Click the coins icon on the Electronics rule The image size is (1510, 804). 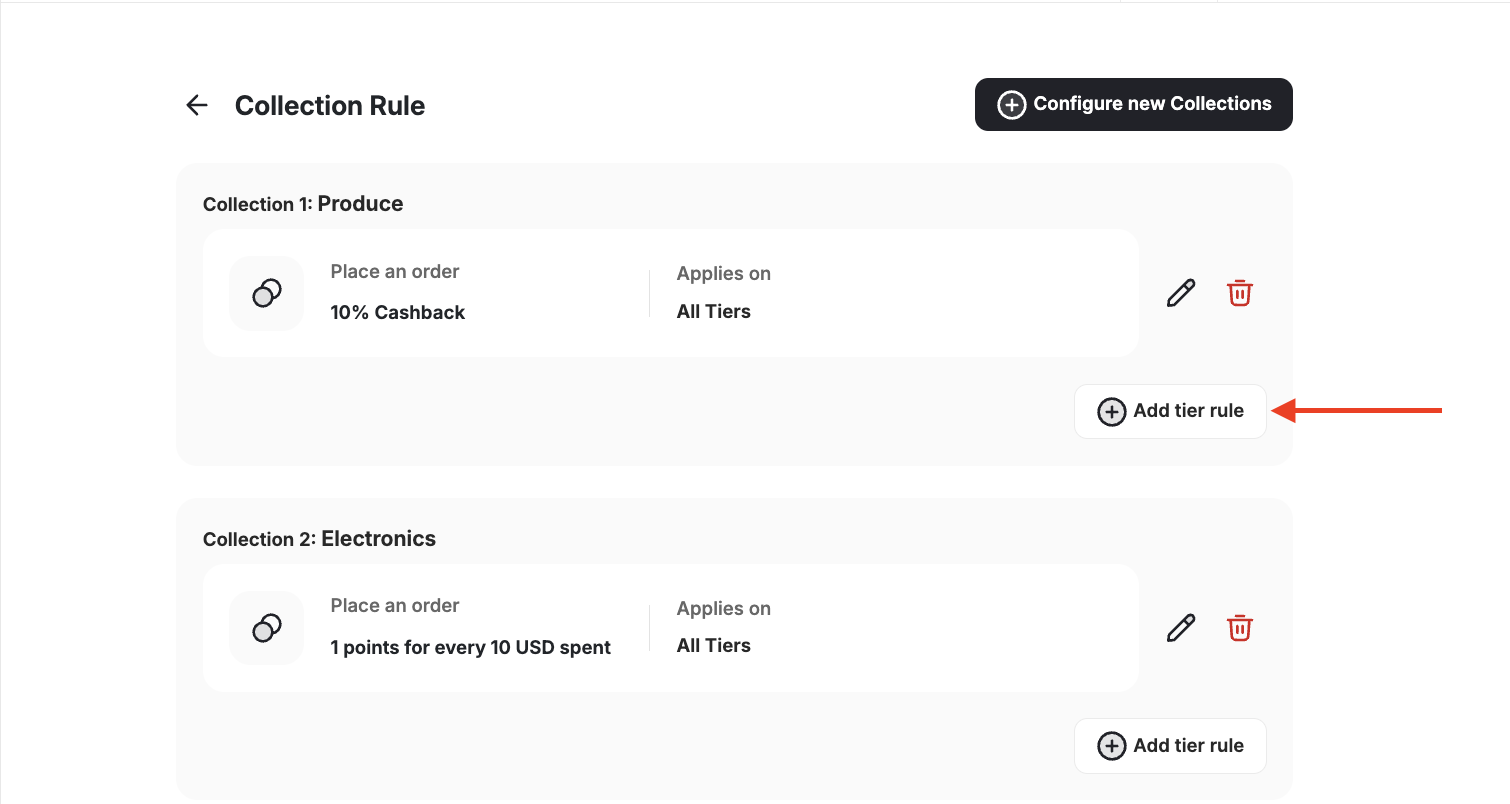click(266, 628)
